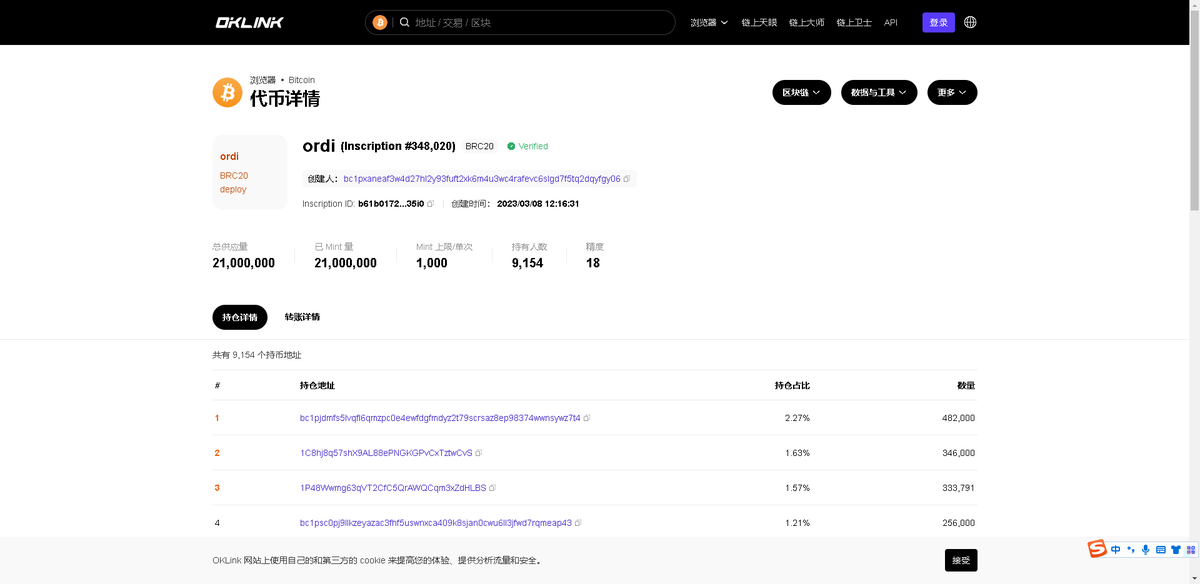Expand the 更多 dropdown button
The image size is (1200, 584).
952,93
